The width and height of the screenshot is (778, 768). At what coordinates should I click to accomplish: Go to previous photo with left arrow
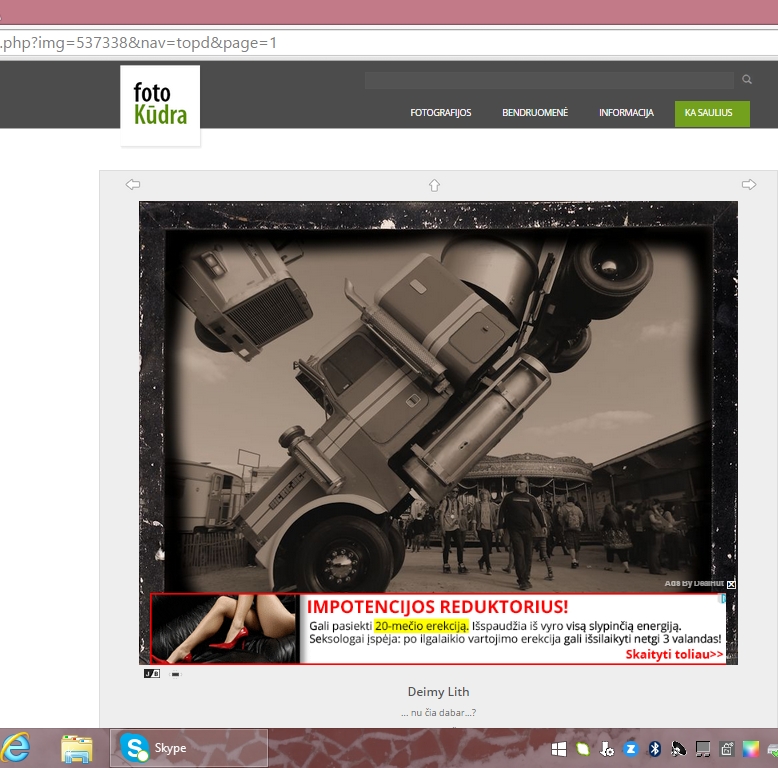coord(132,184)
